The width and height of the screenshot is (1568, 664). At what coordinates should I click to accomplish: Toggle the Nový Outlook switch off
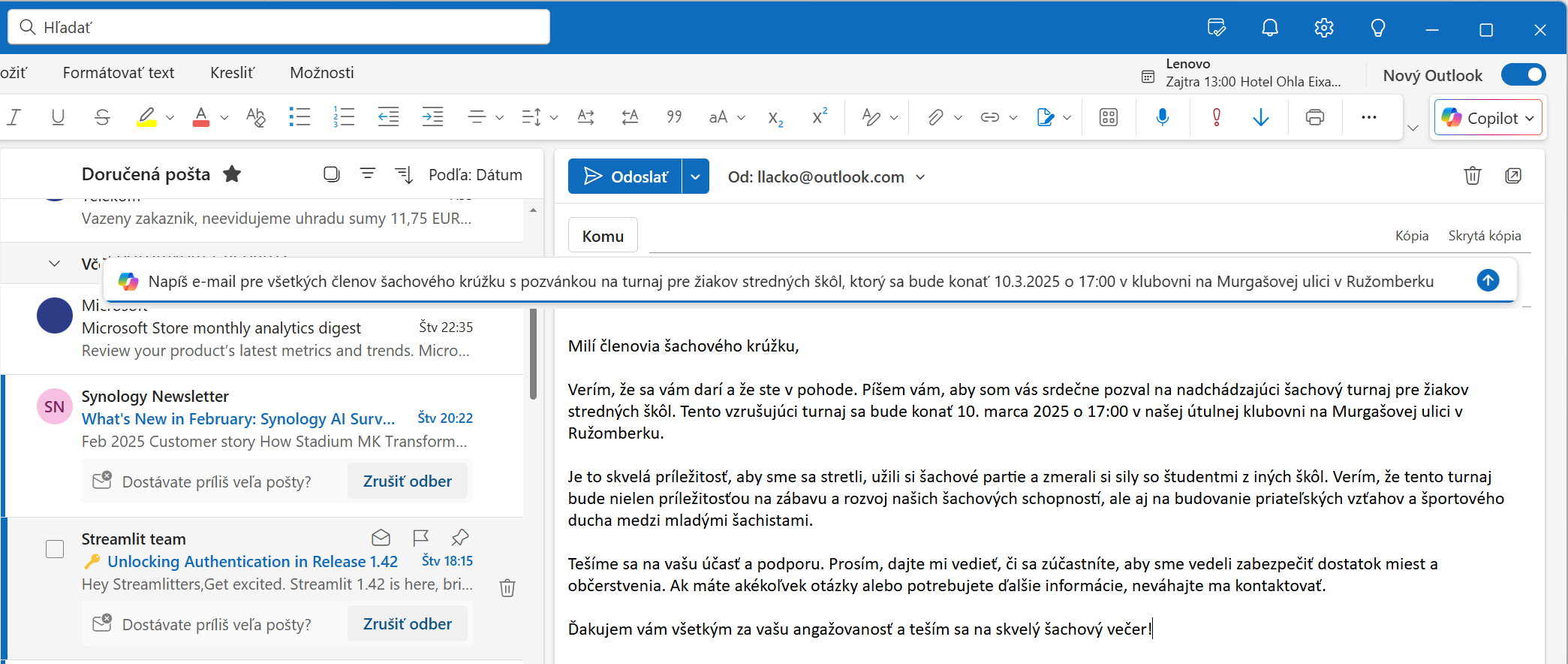(x=1523, y=75)
